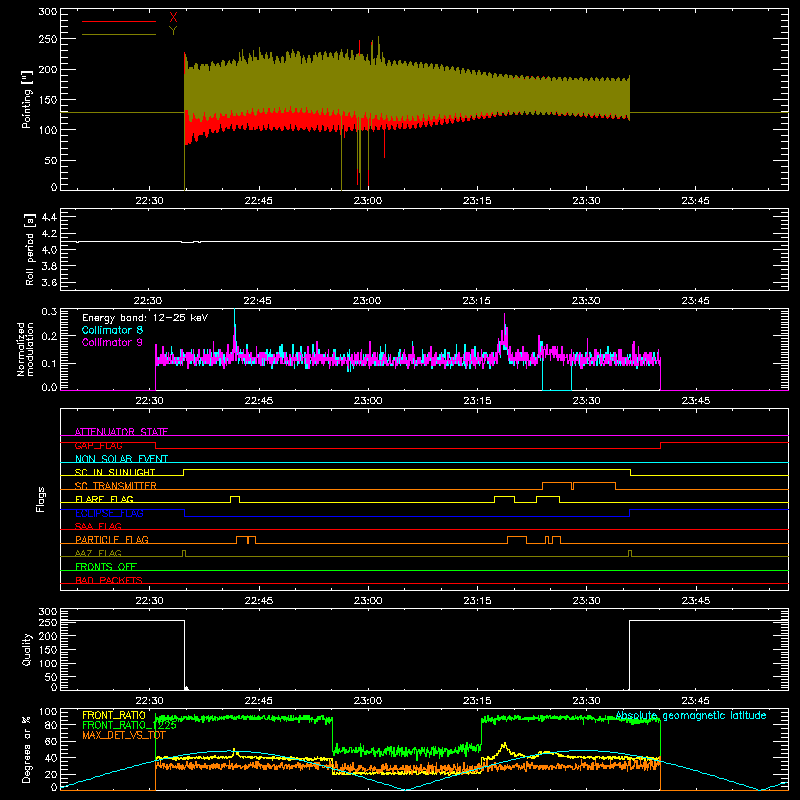This screenshot has height=800, width=800.
Task: Click the 23:30 tick under the modulation plot
Action: pyautogui.click(x=586, y=401)
